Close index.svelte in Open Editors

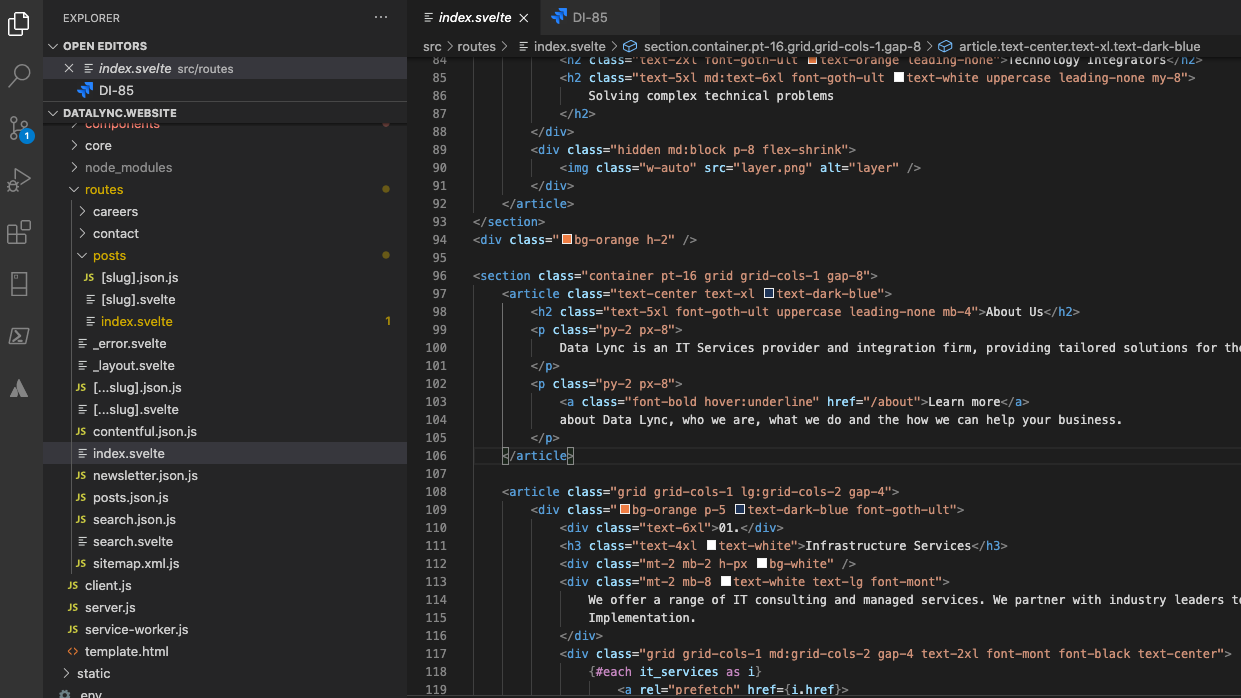[x=69, y=68]
